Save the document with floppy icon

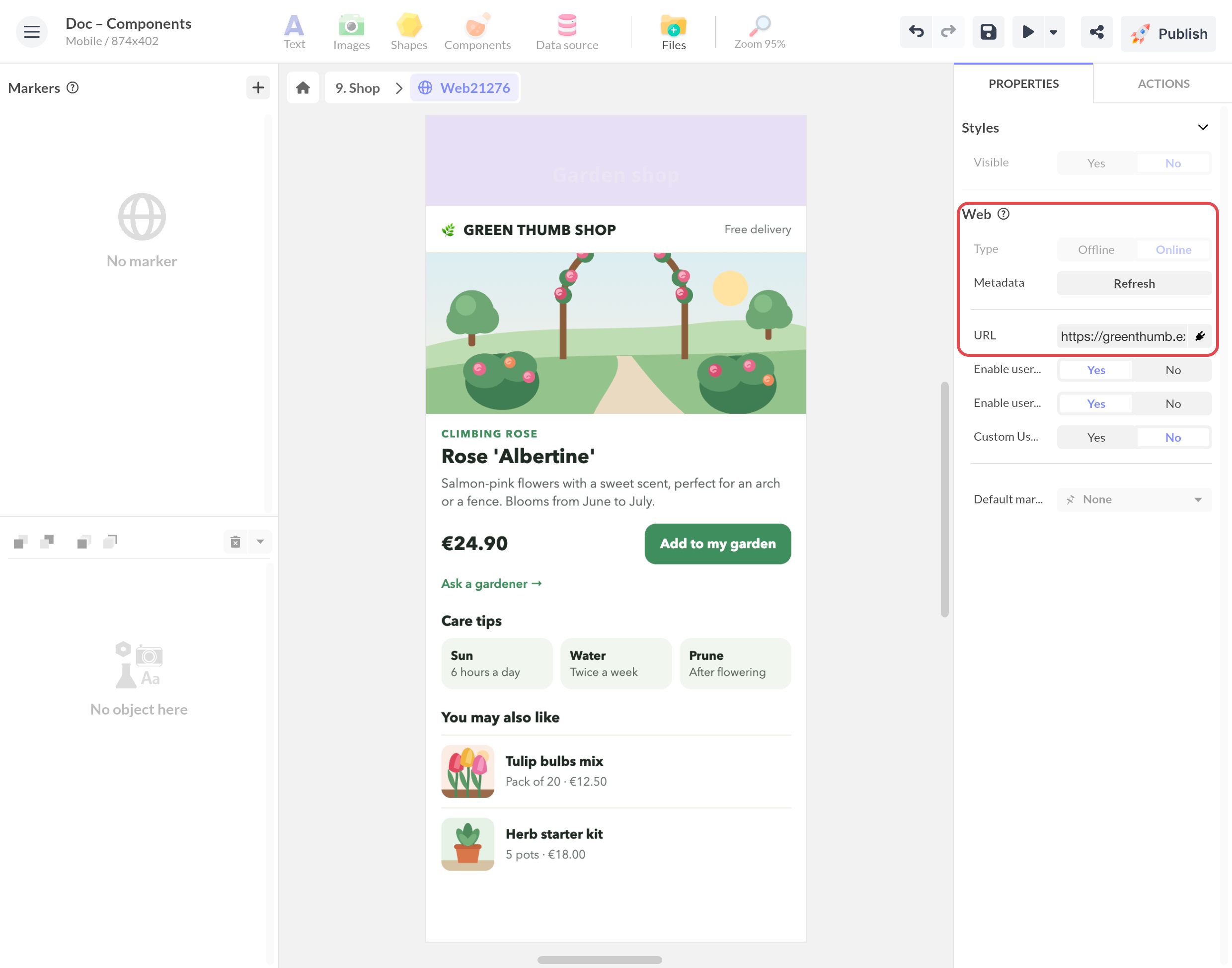click(x=989, y=32)
